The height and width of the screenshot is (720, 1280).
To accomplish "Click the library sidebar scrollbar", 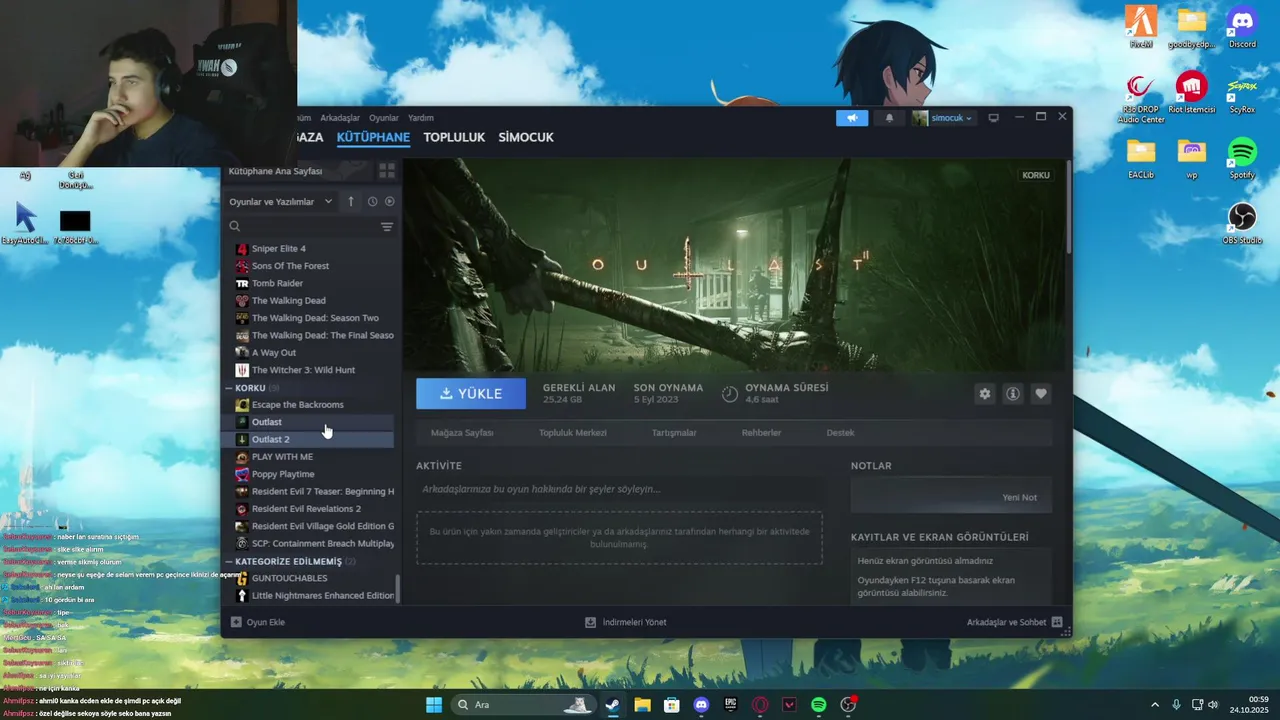I will pyautogui.click(x=398, y=588).
